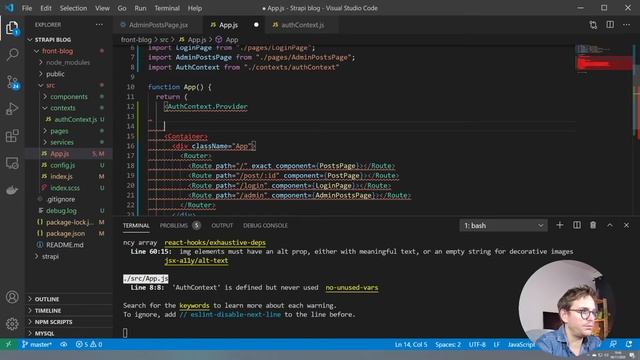The height and width of the screenshot is (360, 640).
Task: Expand the TIMELINE section
Action: [48, 311]
